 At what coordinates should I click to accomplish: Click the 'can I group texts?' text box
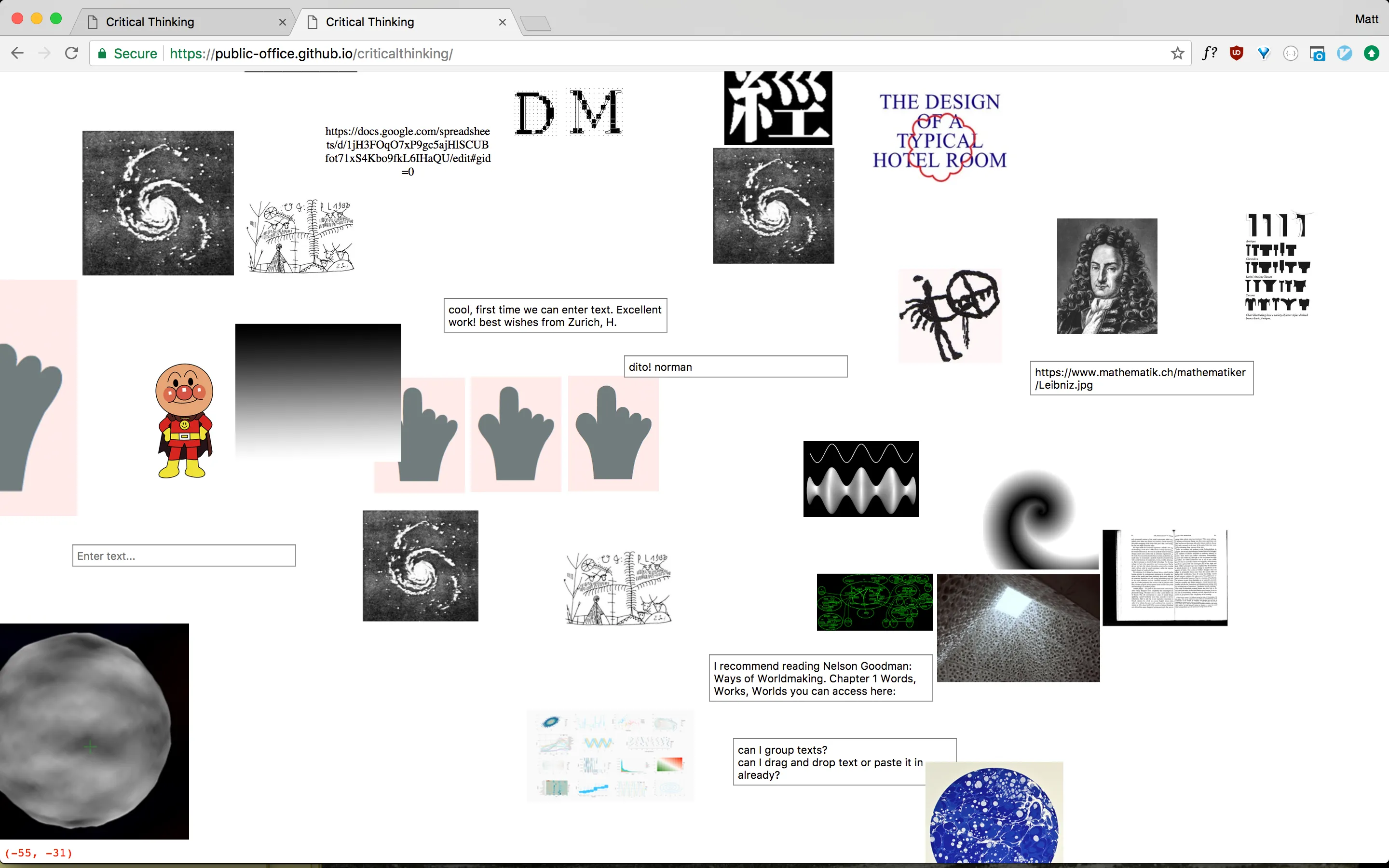point(830,762)
